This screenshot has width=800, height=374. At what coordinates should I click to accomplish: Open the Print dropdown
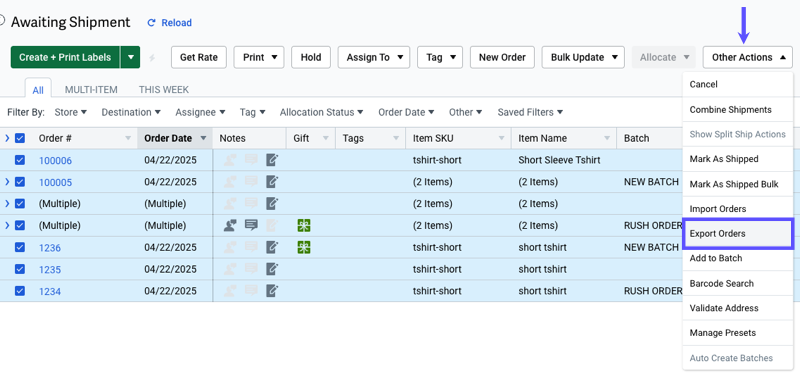click(x=259, y=57)
